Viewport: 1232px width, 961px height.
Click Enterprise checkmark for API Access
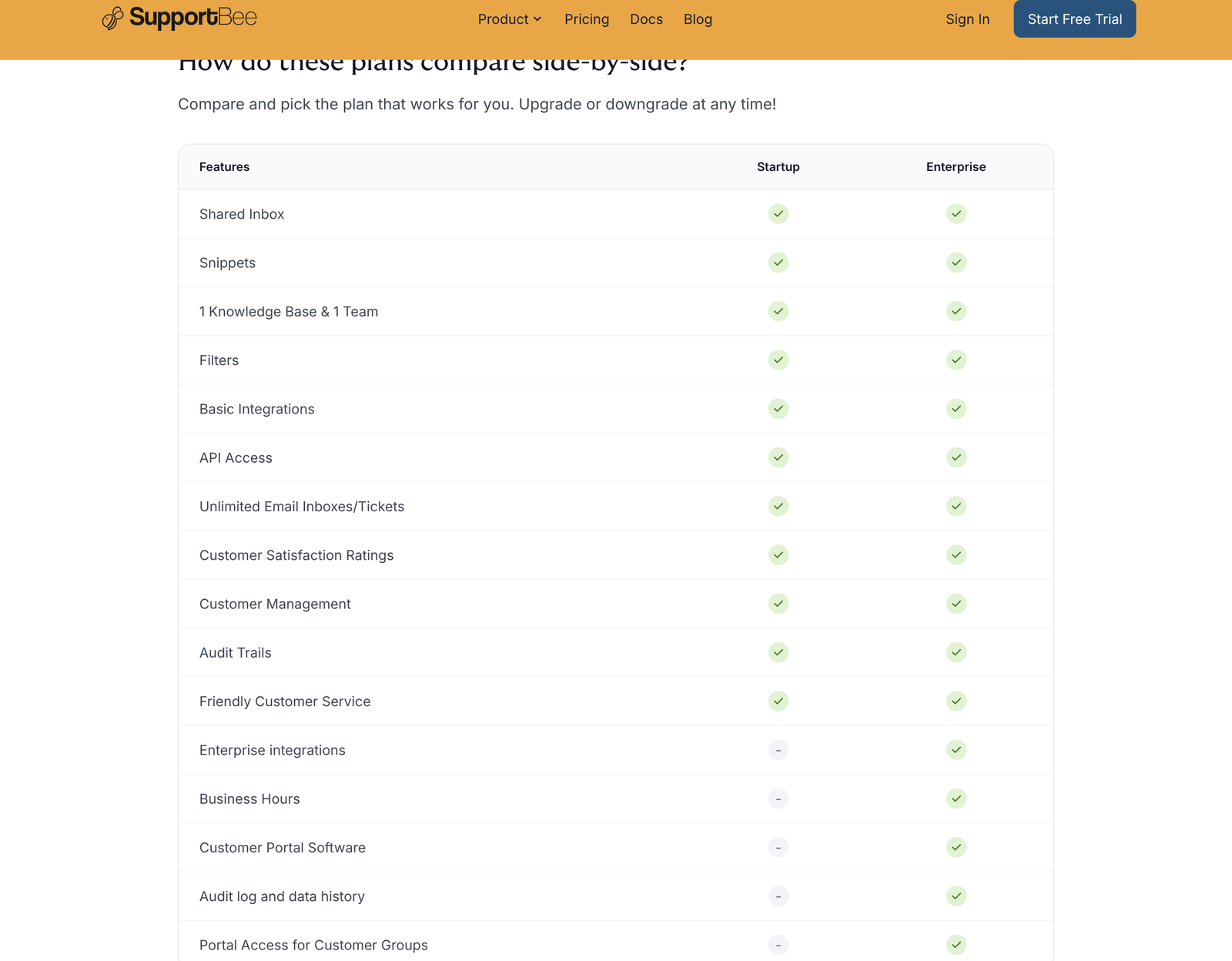956,457
